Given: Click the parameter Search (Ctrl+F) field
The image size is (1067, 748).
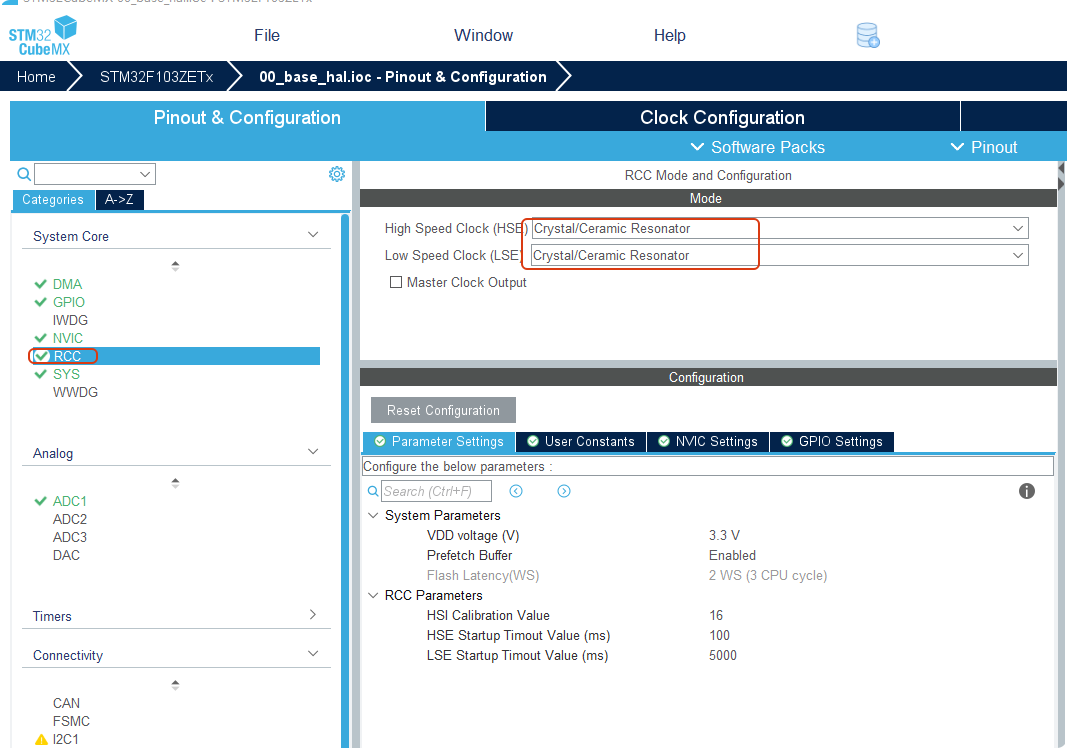Looking at the screenshot, I should point(436,491).
